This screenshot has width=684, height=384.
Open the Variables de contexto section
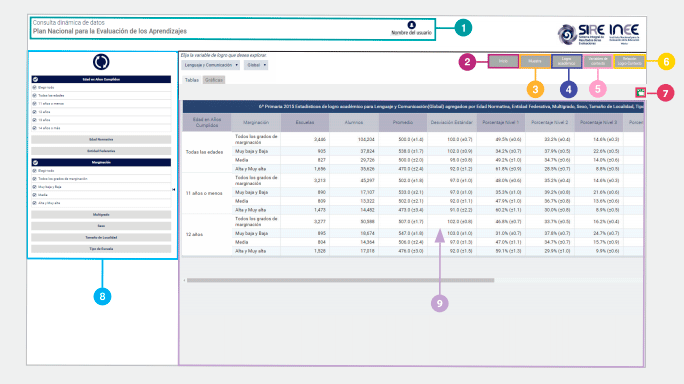(x=598, y=61)
